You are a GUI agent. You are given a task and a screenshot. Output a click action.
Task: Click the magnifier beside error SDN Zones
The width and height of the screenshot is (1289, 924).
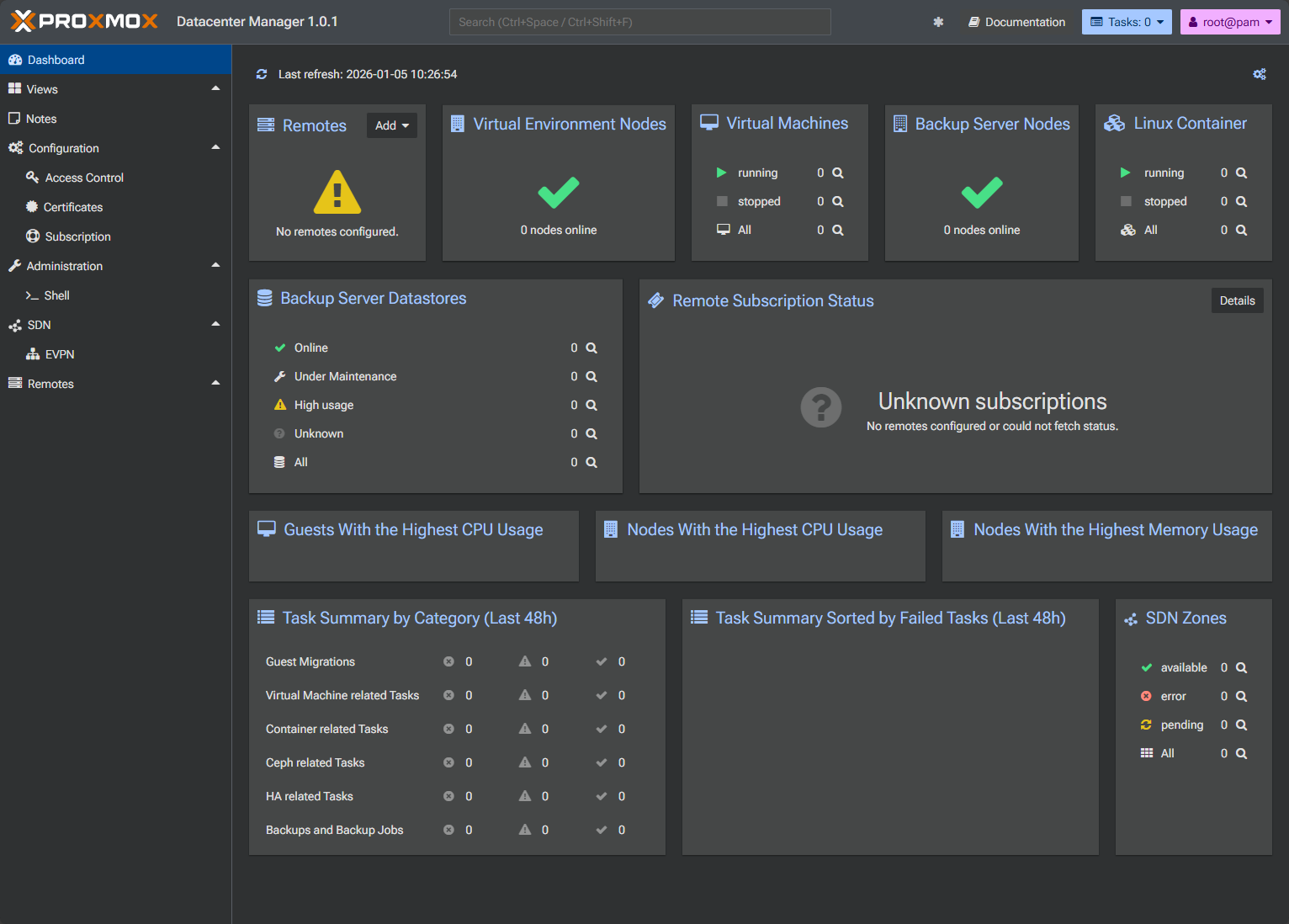[x=1241, y=696]
